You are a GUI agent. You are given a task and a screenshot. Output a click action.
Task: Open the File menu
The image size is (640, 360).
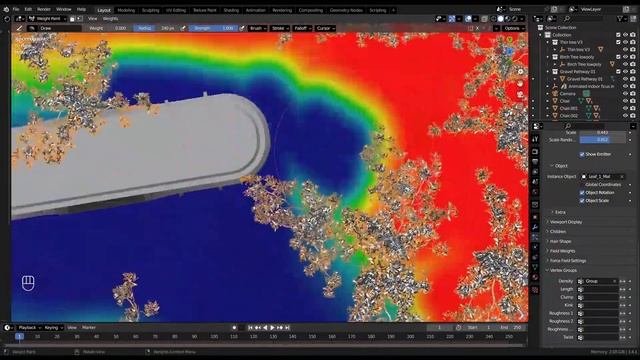pyautogui.click(x=16, y=9)
